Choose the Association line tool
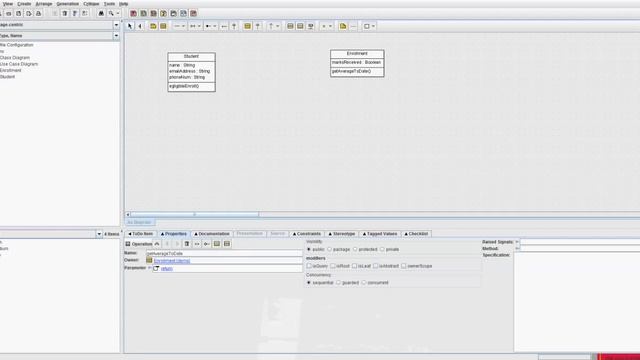The height and width of the screenshot is (360, 640). coord(177,26)
